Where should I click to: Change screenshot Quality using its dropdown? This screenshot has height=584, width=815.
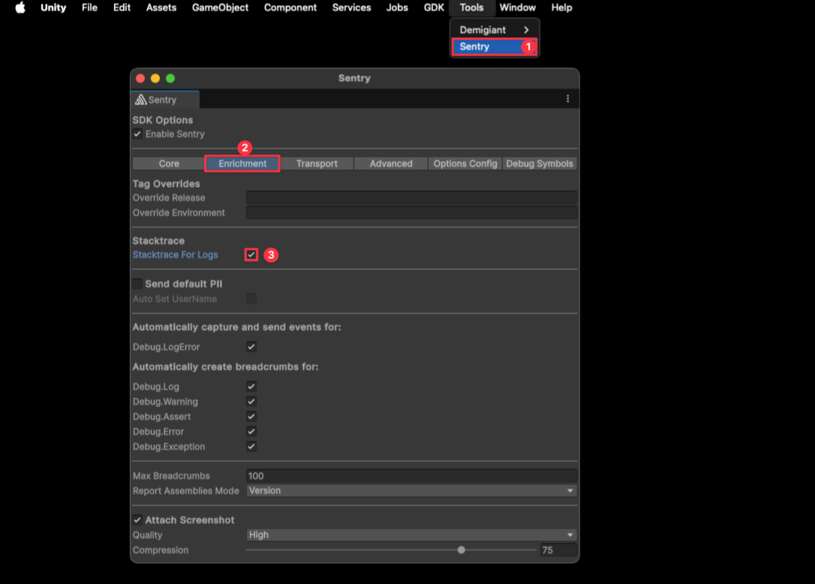pos(410,534)
